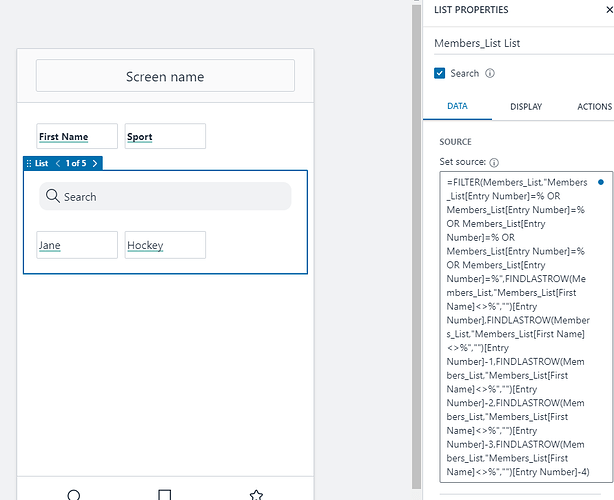Click the Jane list cell
The width and height of the screenshot is (614, 500).
click(x=76, y=245)
